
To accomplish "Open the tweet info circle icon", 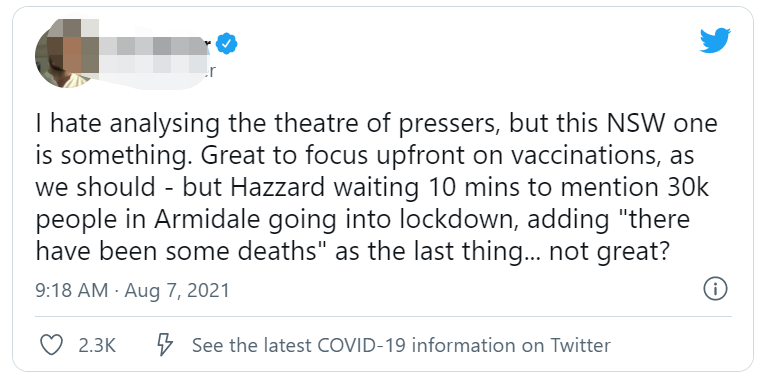I will point(715,288).
